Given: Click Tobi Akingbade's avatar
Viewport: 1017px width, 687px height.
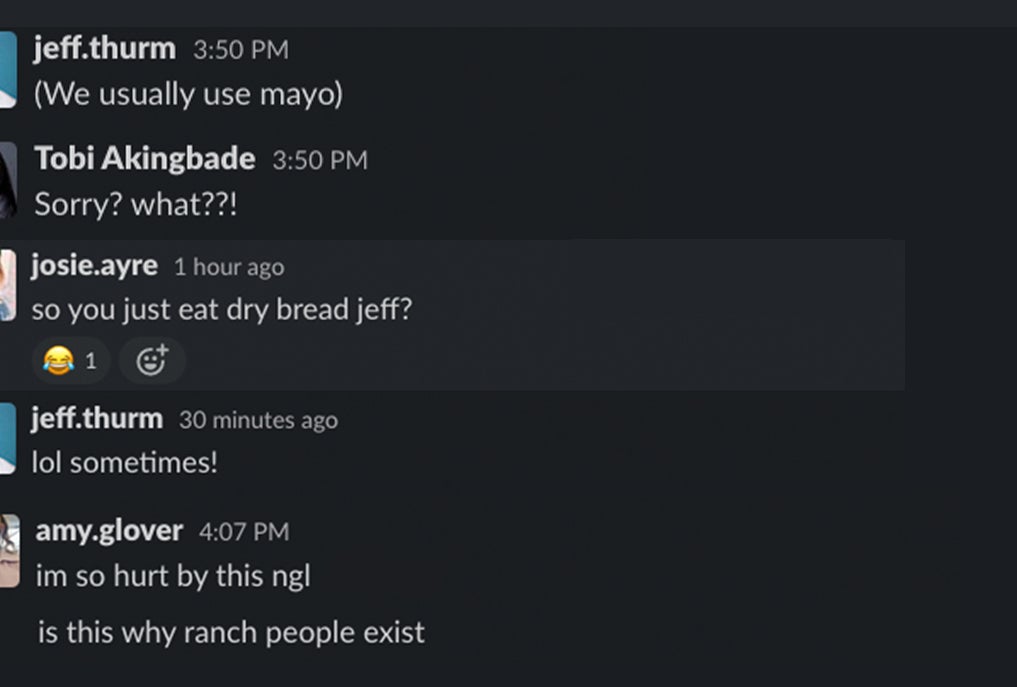Looking at the screenshot, I should point(7,180).
